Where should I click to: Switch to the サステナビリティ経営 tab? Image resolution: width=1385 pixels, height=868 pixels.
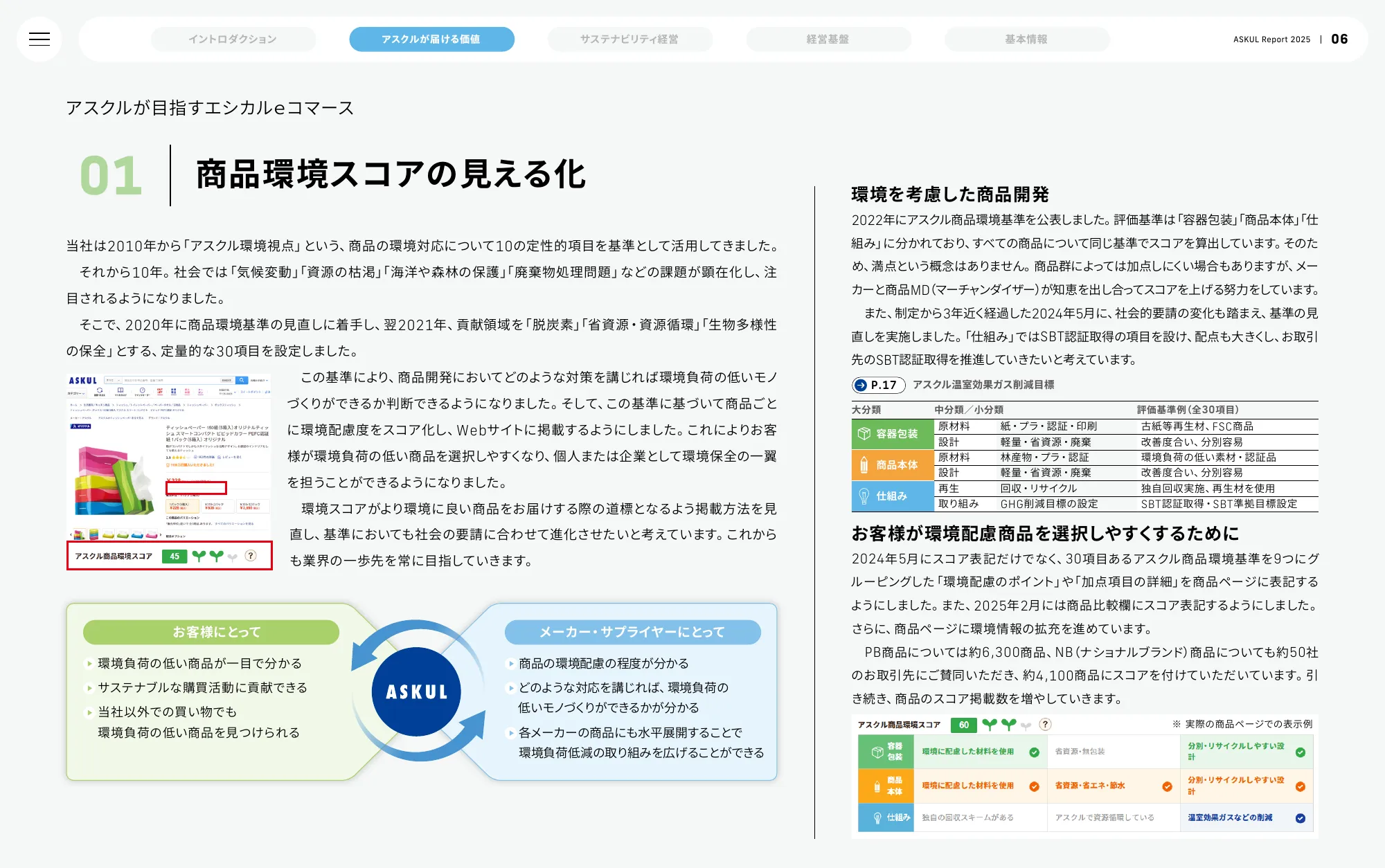tap(630, 39)
